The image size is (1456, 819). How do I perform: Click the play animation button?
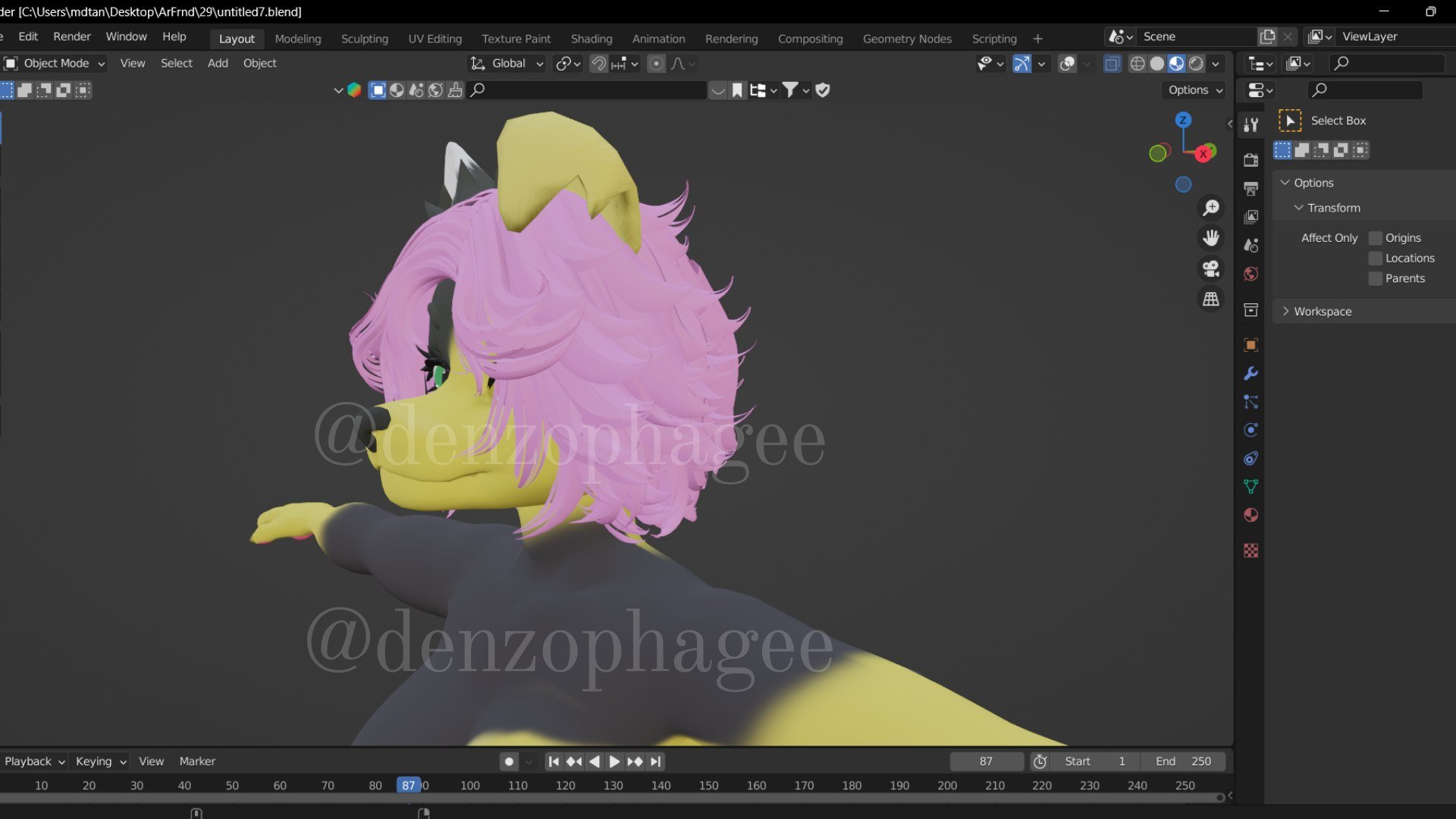[x=614, y=761]
